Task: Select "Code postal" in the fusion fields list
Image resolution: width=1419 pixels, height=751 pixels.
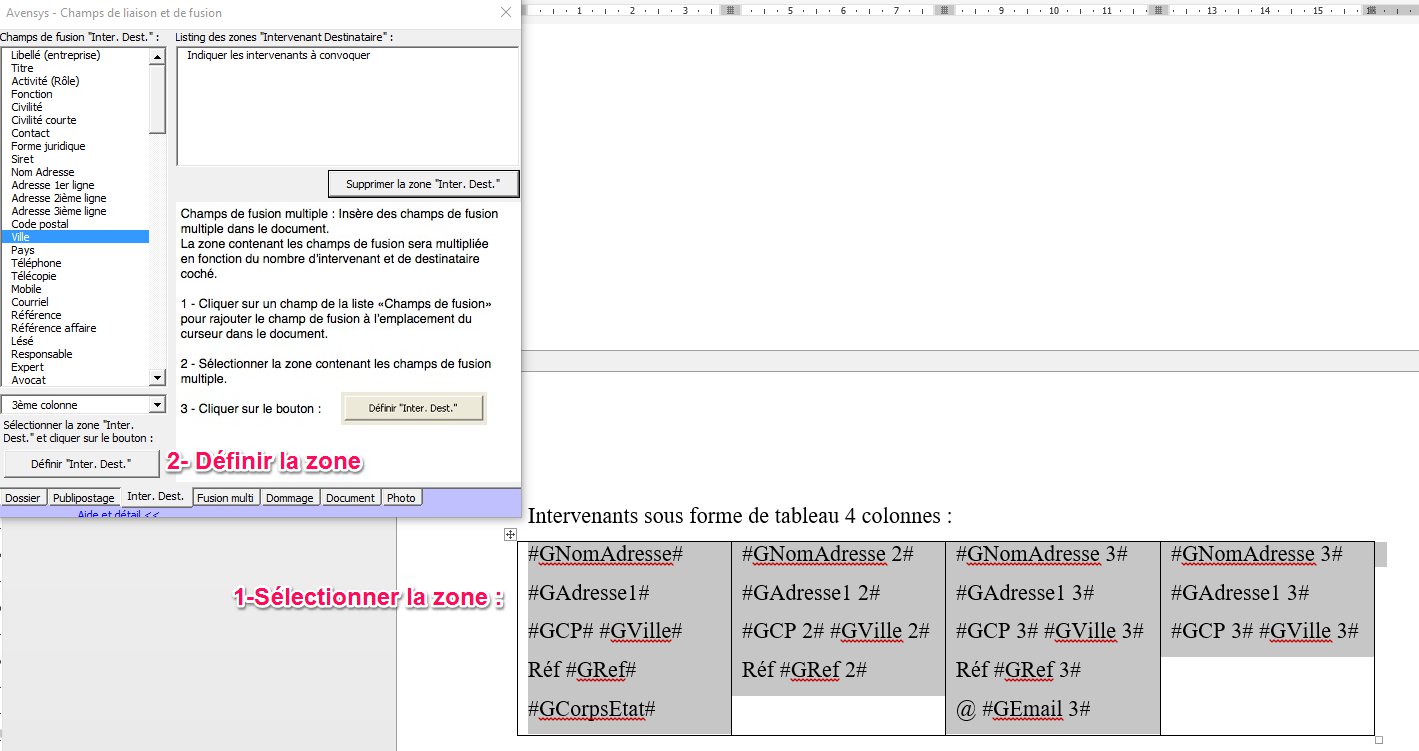Action: (x=40, y=224)
